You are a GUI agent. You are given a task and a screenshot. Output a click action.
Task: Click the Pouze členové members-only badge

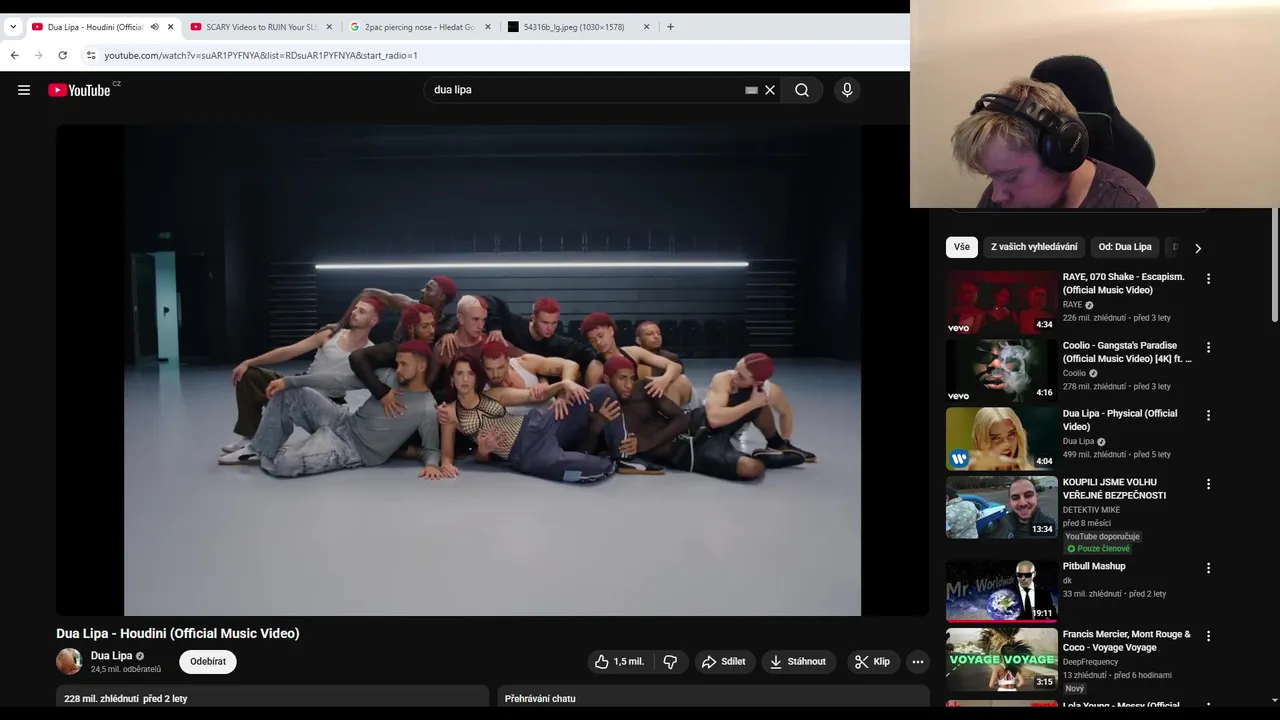point(1098,549)
